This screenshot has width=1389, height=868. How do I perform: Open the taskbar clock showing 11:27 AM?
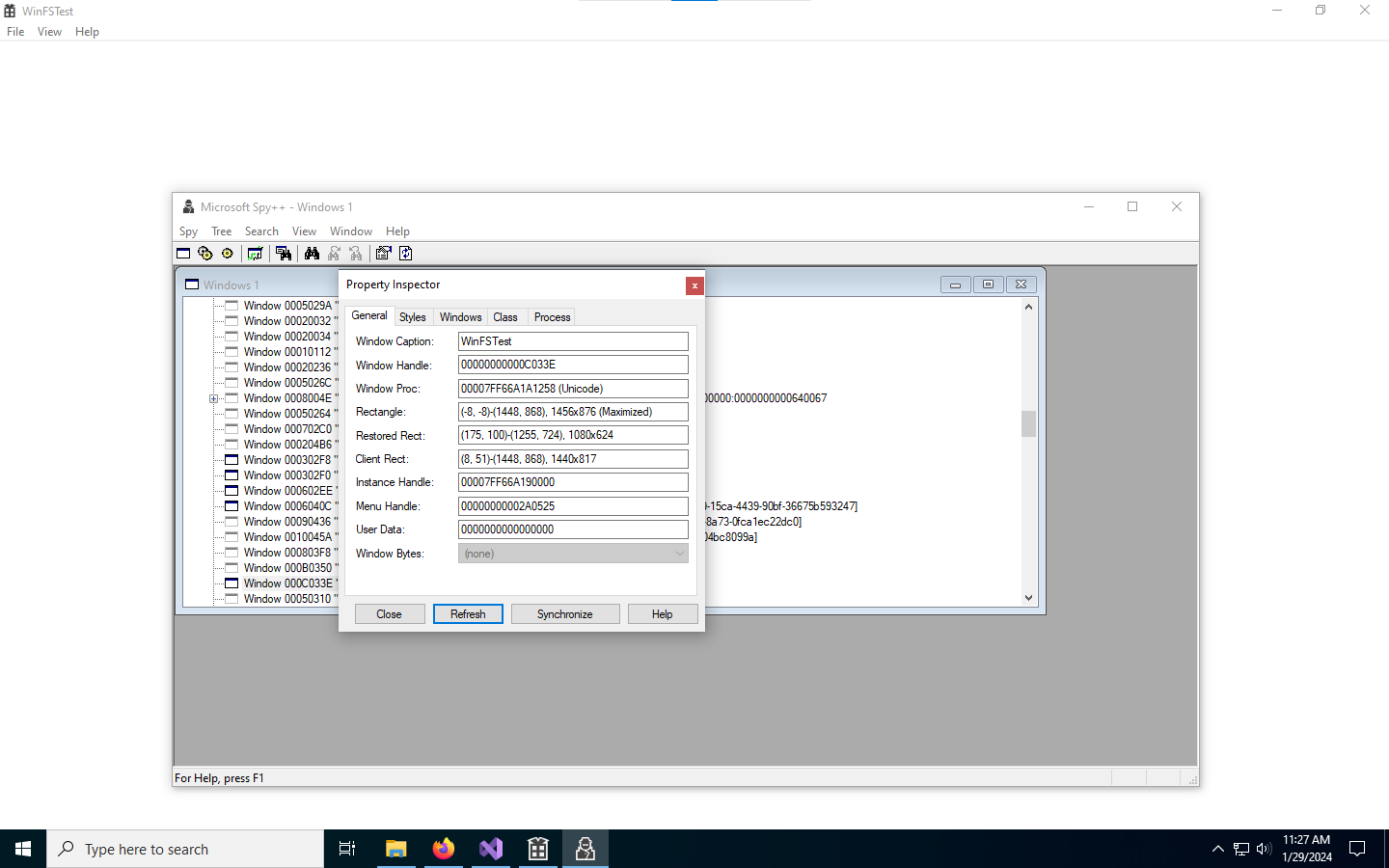click(x=1307, y=849)
